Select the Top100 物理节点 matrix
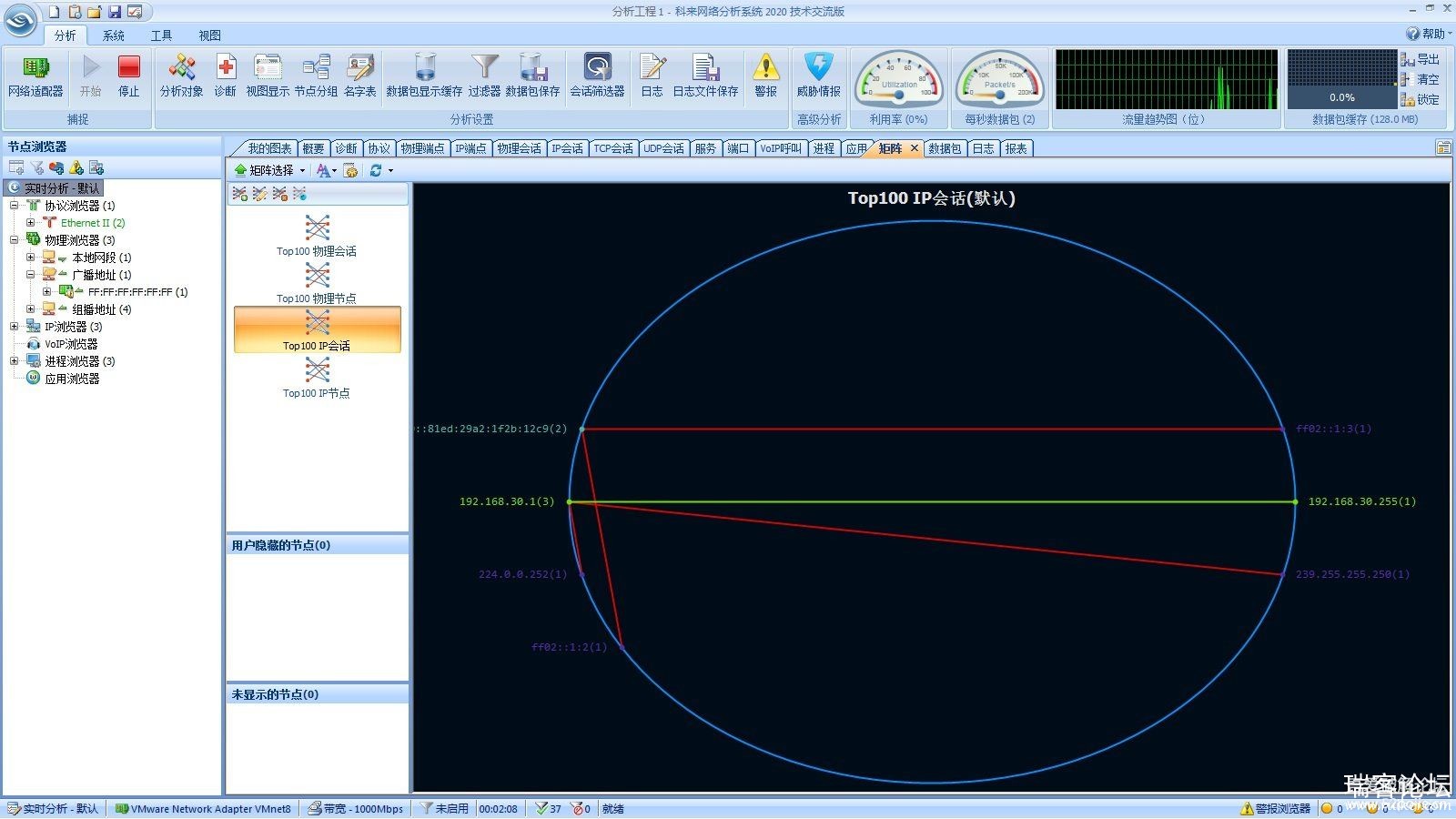This screenshot has height=819, width=1456. (317, 283)
